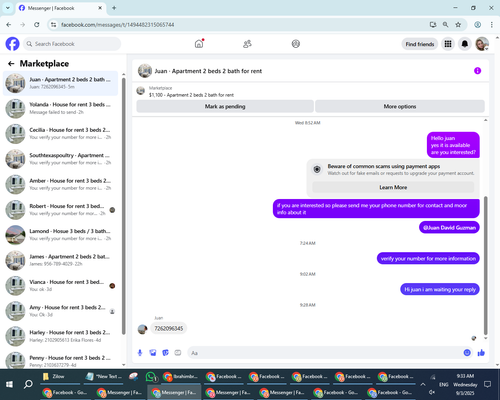This screenshot has height=400, width=500.
Task: Open Amy - House for rent conversation
Action: click(x=61, y=311)
